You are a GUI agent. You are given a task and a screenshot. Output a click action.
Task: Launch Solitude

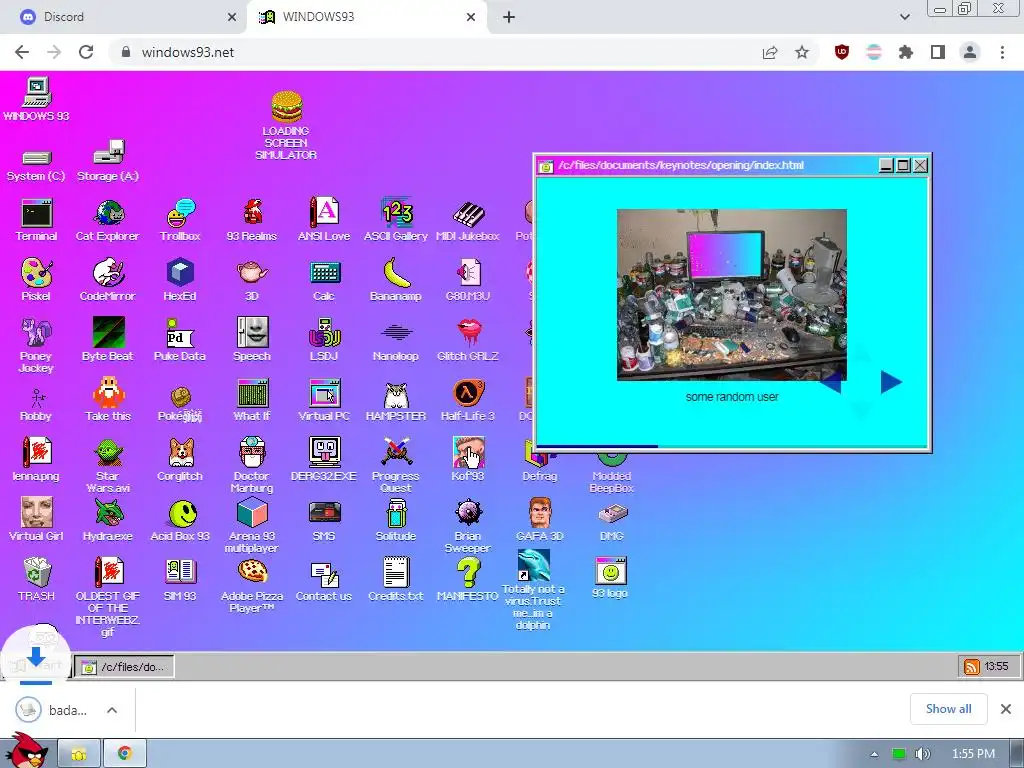tap(396, 513)
